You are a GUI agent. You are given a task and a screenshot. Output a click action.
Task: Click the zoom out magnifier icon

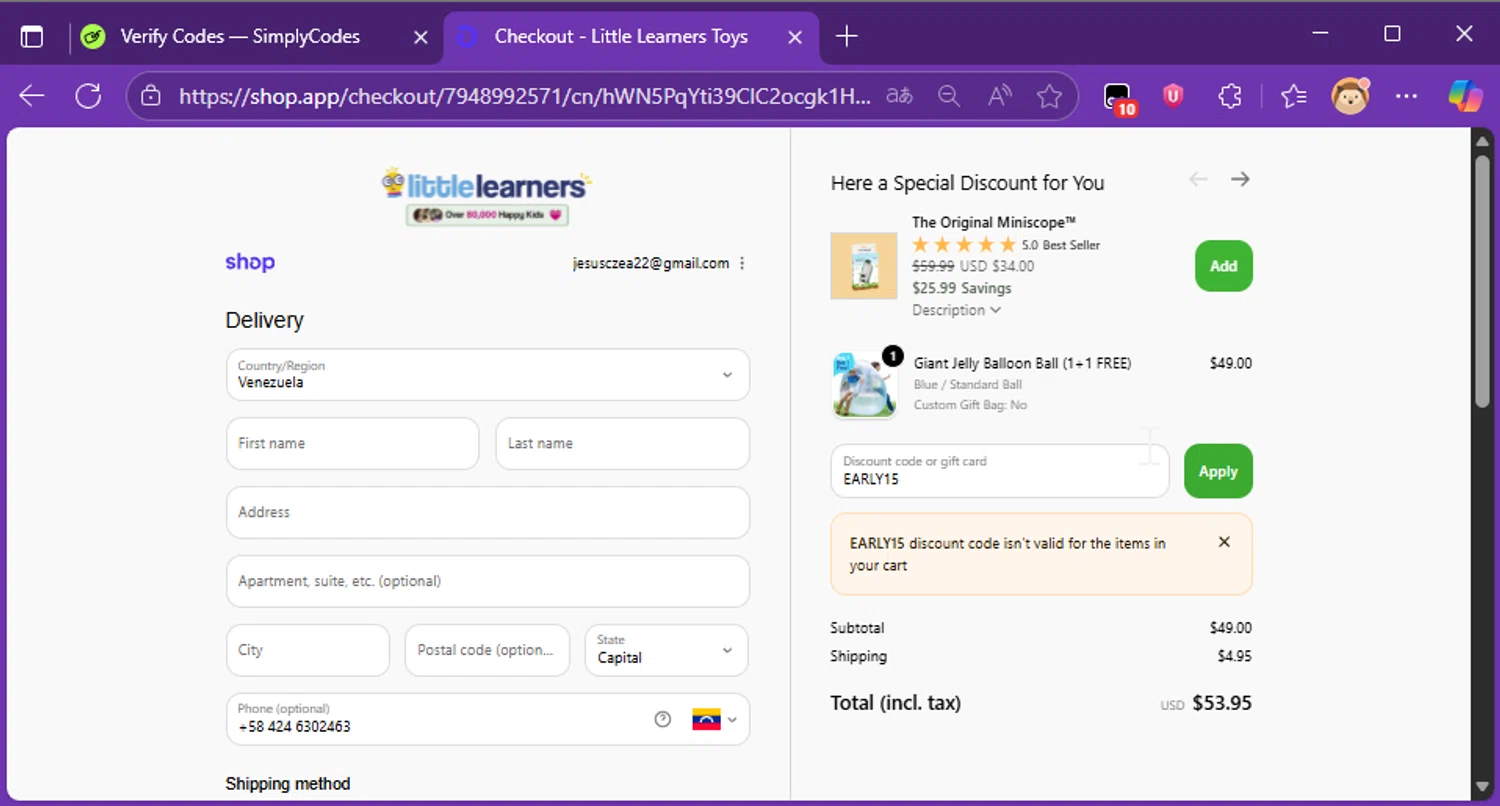click(949, 96)
